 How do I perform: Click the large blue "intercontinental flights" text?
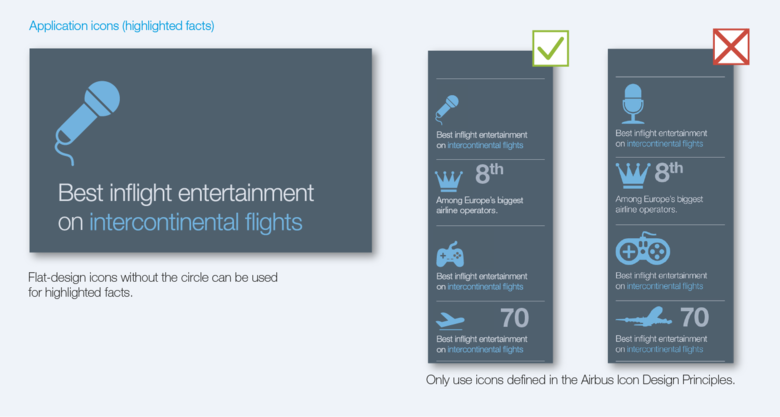coord(195,222)
